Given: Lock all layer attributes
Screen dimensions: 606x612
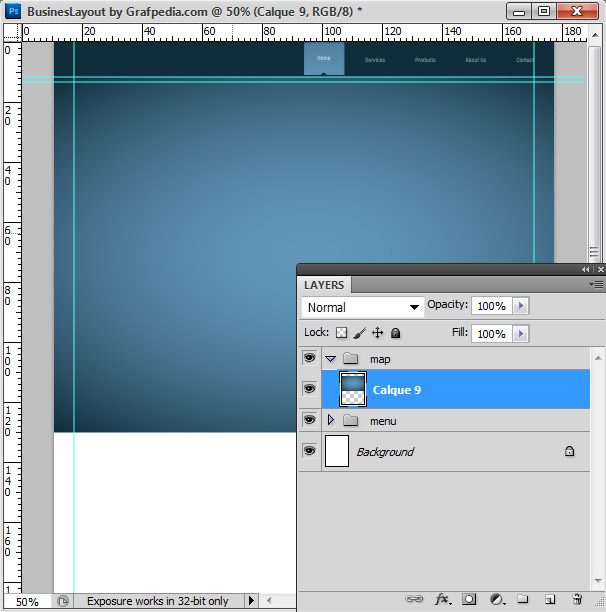Looking at the screenshot, I should pos(395,333).
